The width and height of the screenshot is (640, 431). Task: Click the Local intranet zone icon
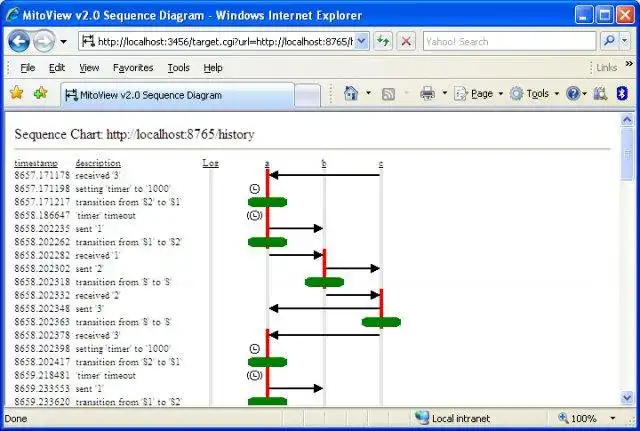click(x=422, y=418)
